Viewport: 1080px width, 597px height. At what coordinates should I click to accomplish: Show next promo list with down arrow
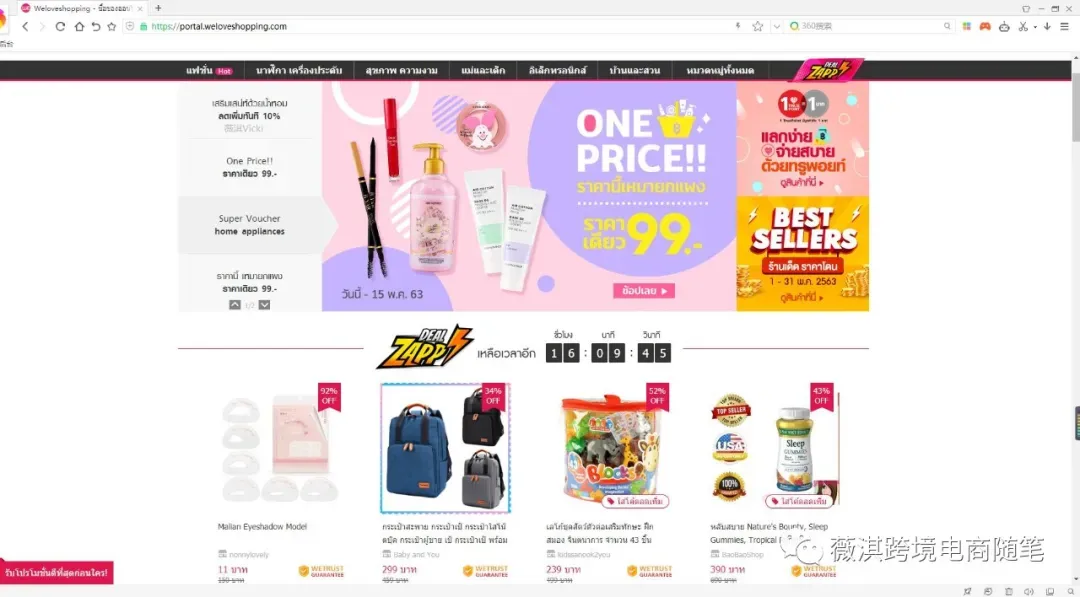point(264,304)
